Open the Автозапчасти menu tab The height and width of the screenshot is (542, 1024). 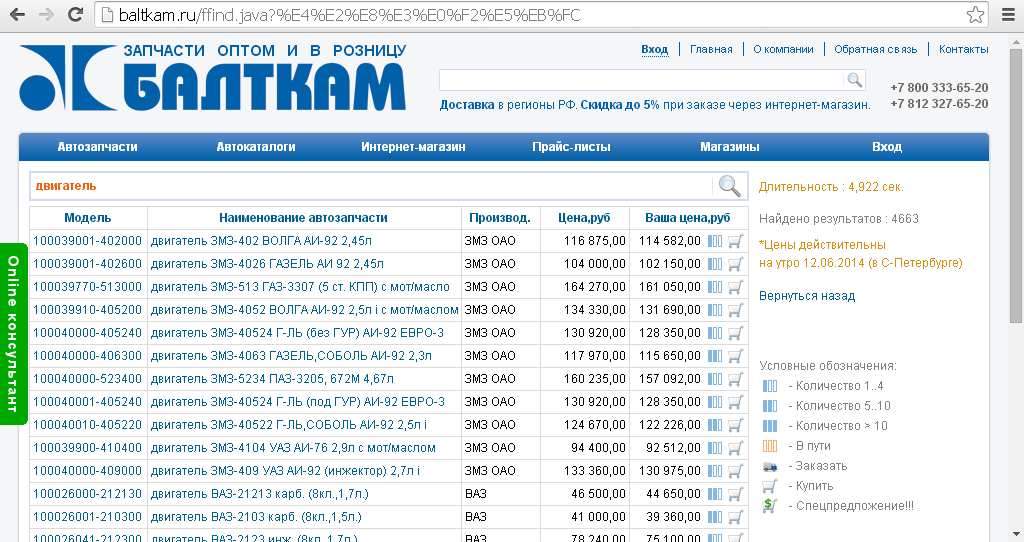[x=97, y=147]
